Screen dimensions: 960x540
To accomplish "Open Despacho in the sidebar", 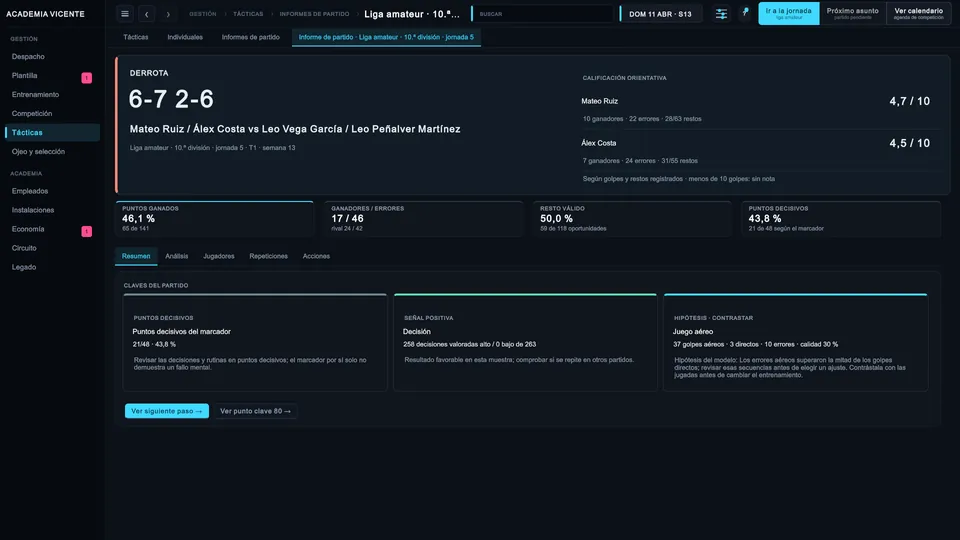I will point(52,56).
